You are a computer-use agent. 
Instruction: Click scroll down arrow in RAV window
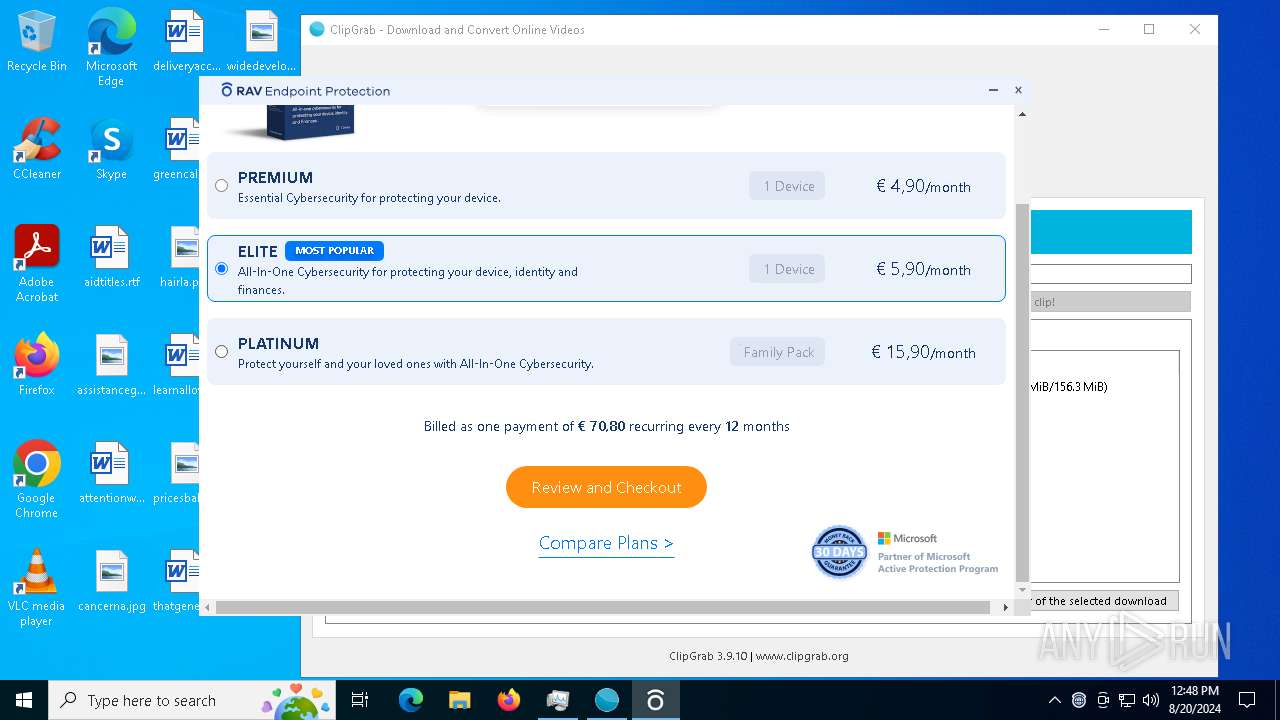click(x=1022, y=590)
